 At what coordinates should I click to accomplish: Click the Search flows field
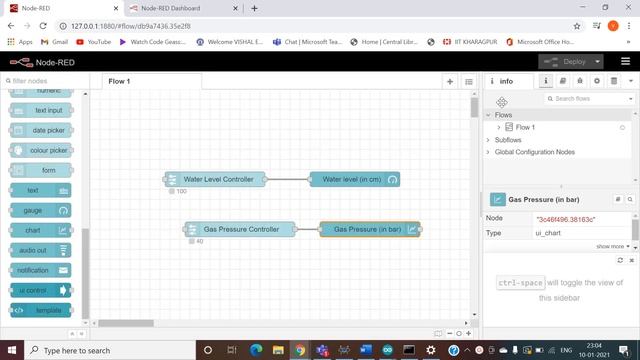(587, 98)
